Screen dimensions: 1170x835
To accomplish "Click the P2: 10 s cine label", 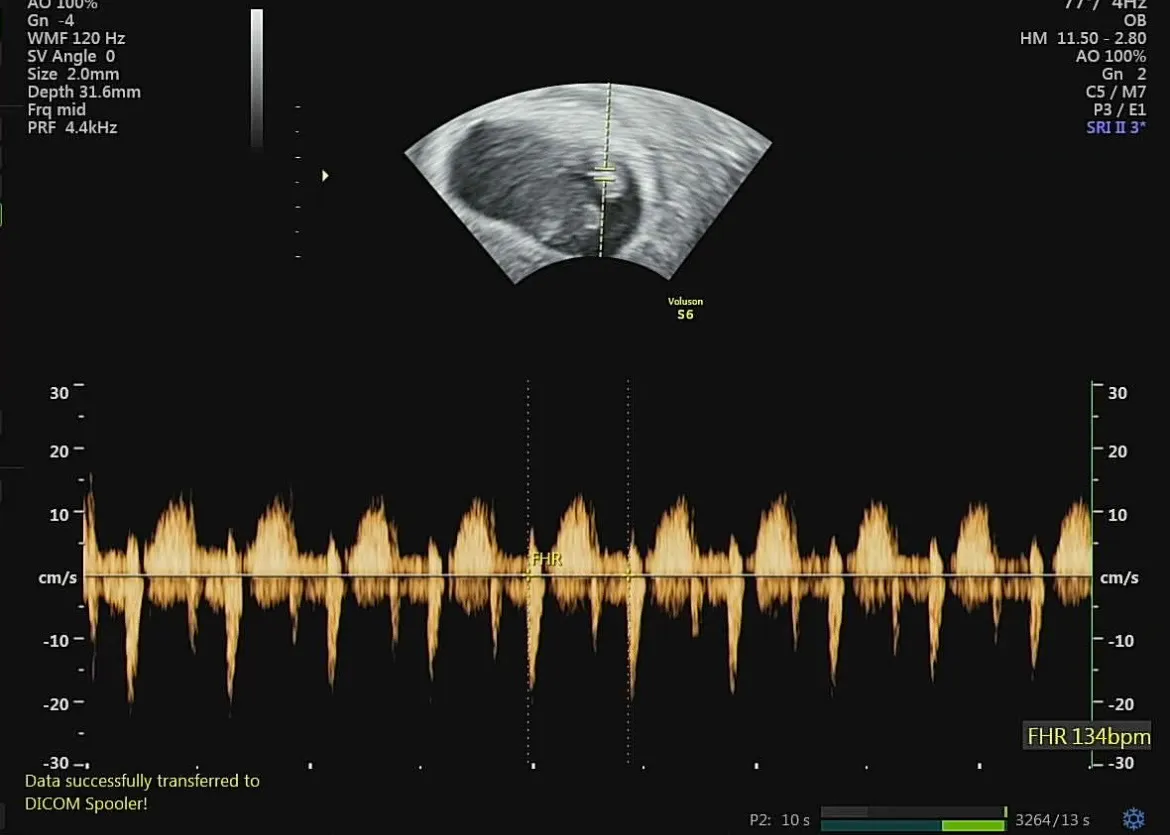I will click(780, 820).
